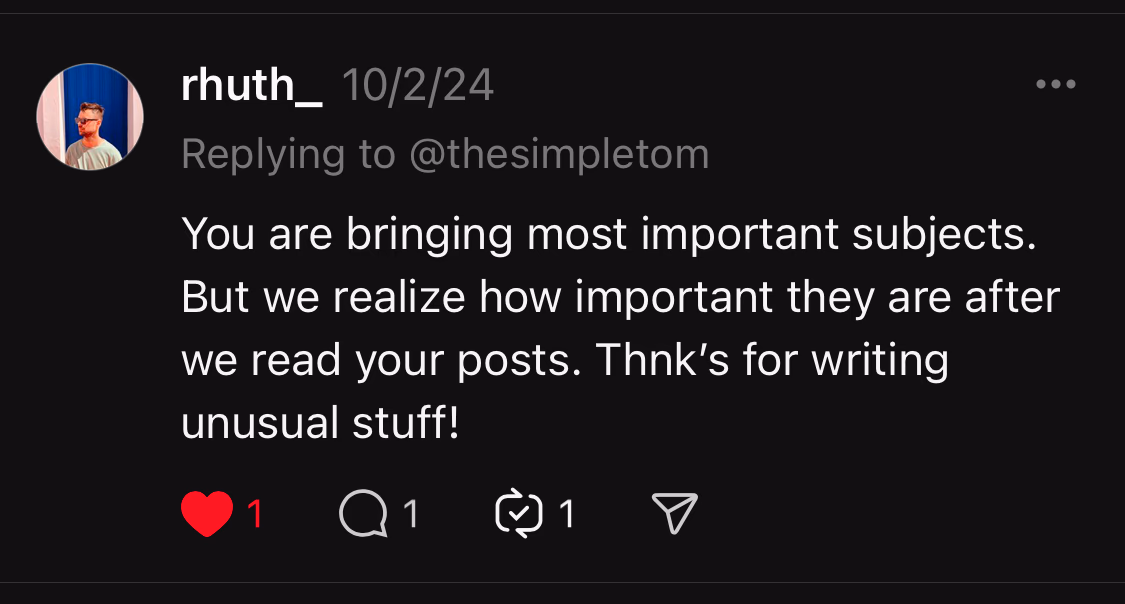Tap the repost arrows icon

tap(519, 515)
